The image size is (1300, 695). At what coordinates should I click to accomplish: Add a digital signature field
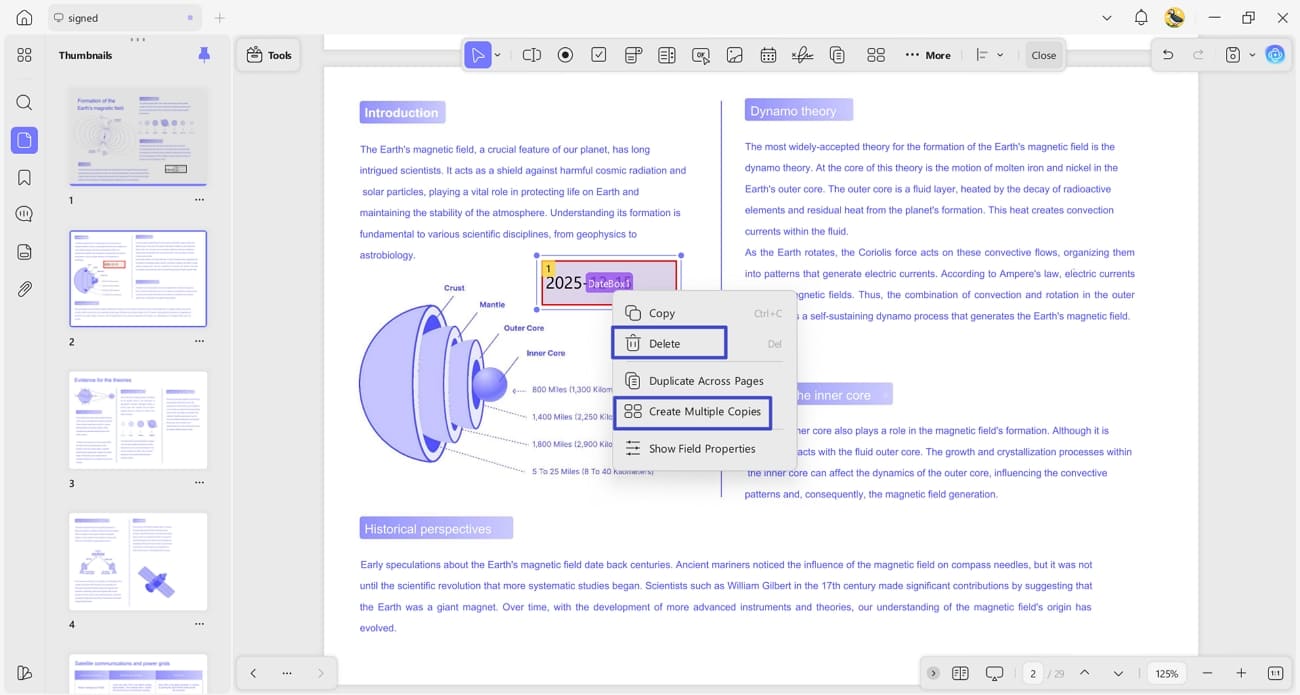802,55
